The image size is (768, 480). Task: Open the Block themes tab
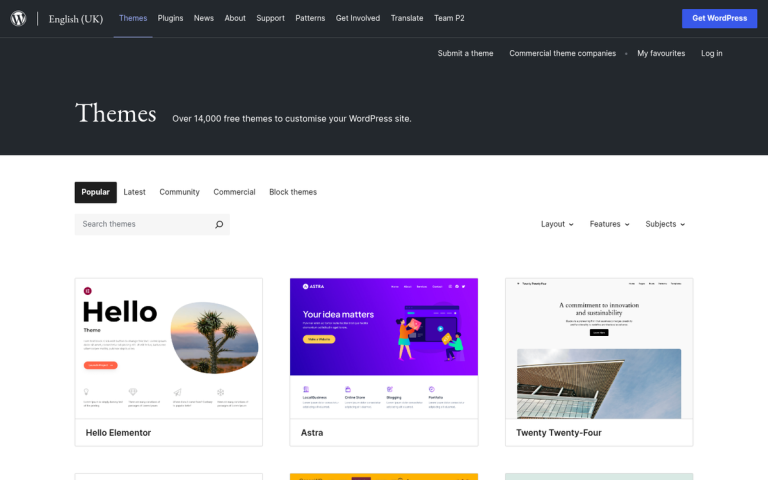click(293, 192)
